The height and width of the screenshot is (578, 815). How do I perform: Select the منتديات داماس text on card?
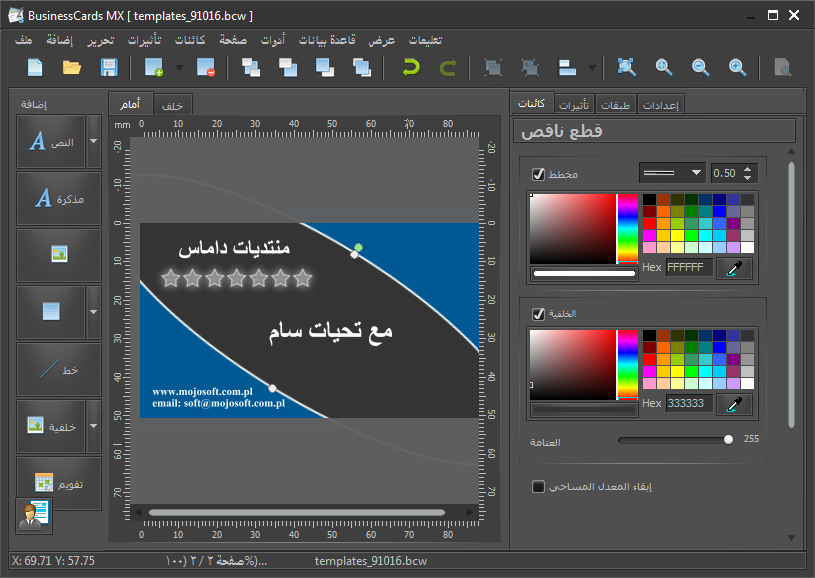[234, 246]
